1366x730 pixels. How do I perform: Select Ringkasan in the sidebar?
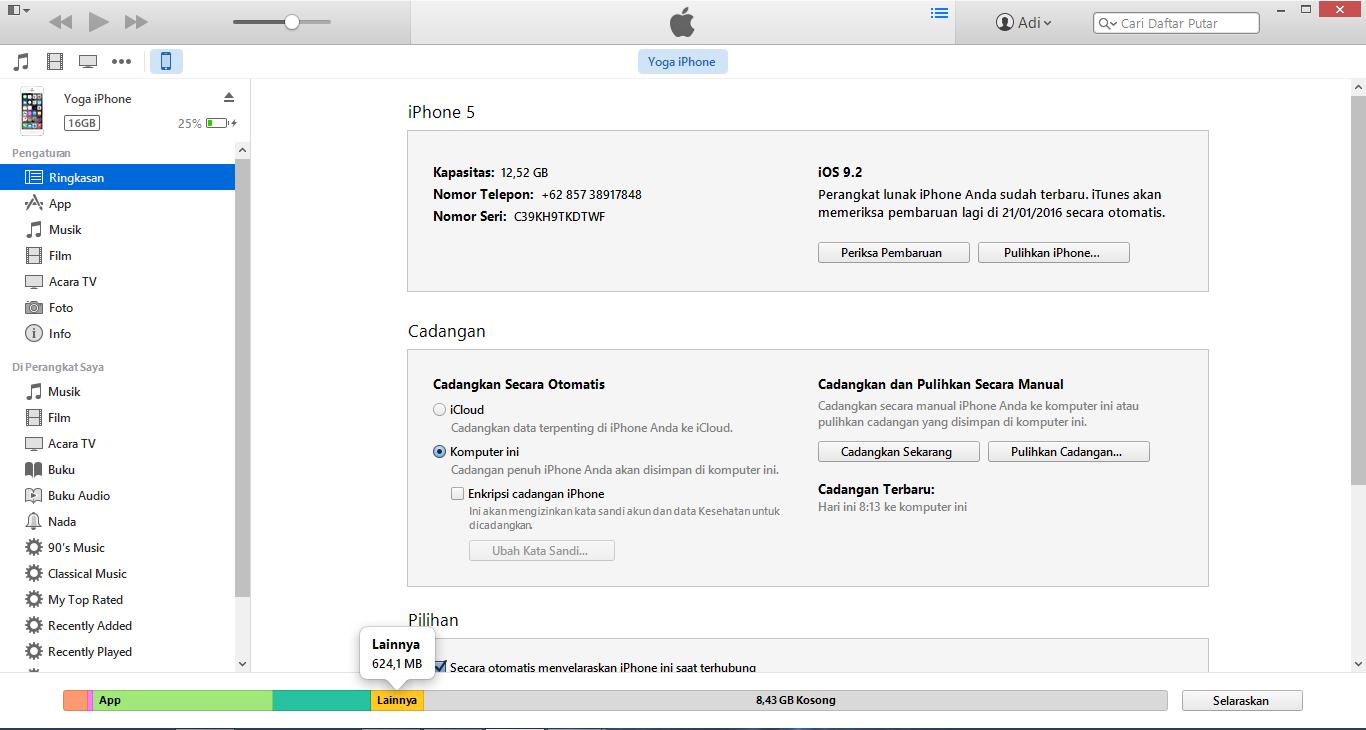[117, 178]
